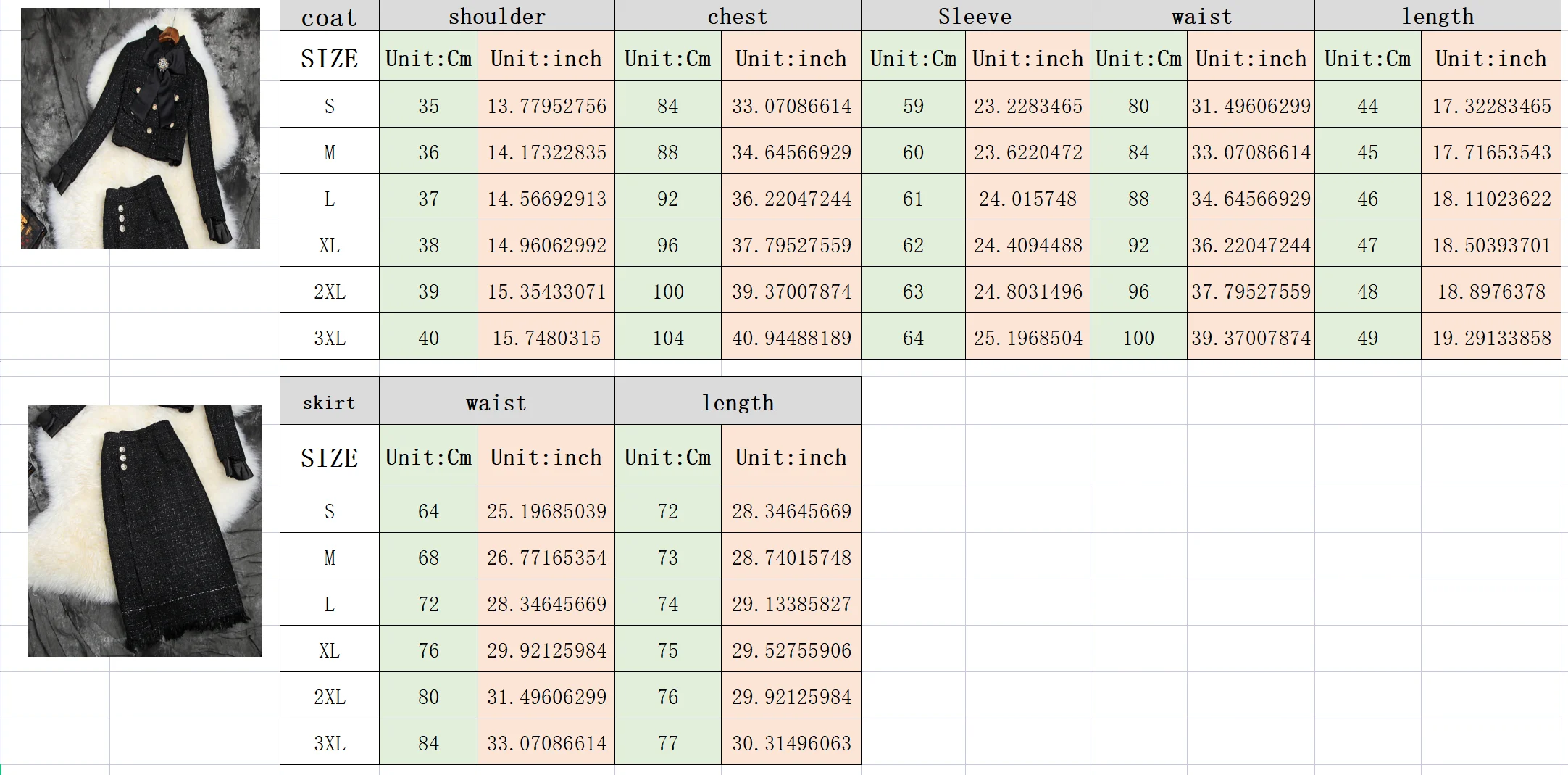The height and width of the screenshot is (775, 1568).
Task: Select sleeve inch value 24.4094488
Action: [1027, 244]
